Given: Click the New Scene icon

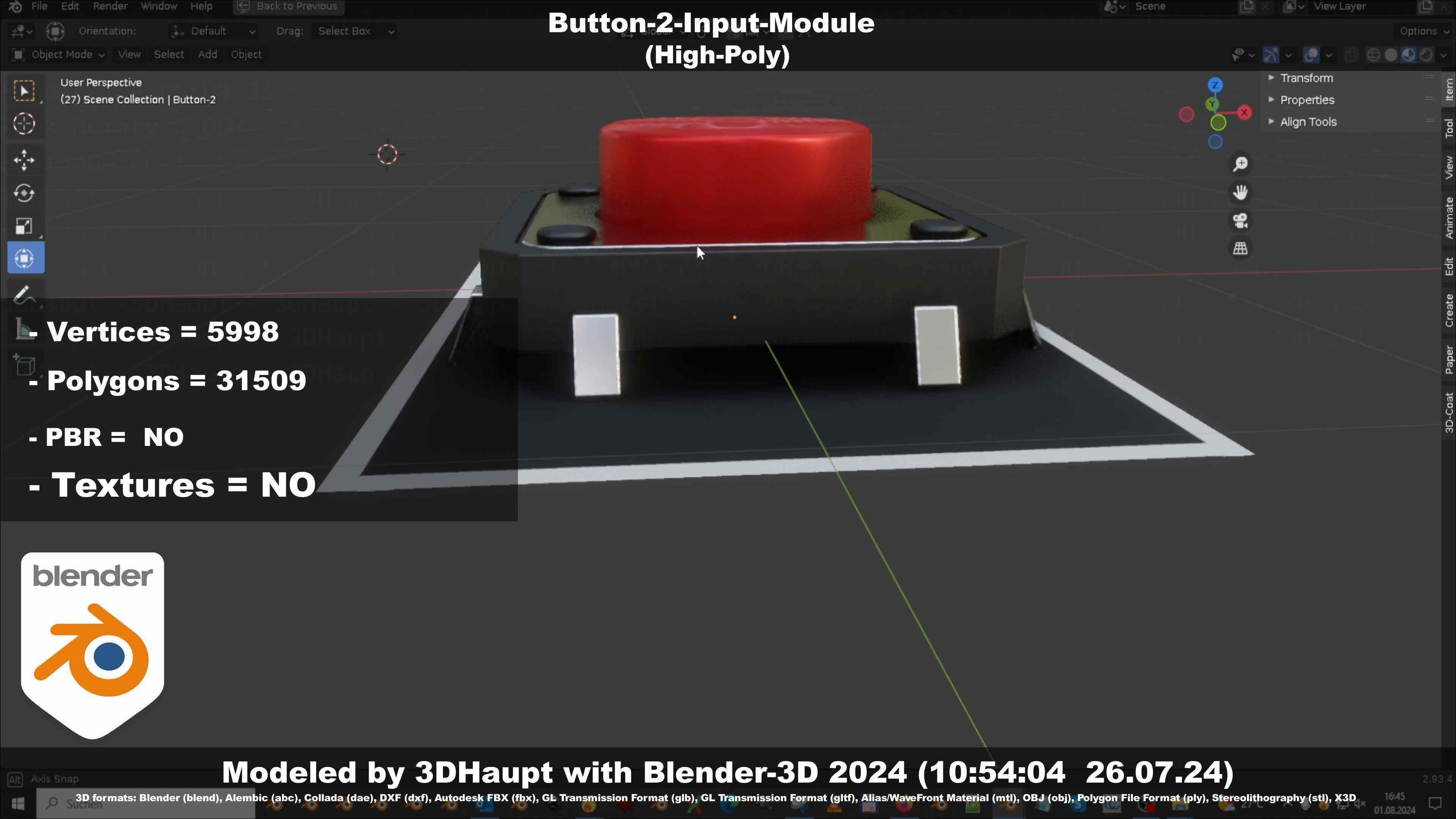Looking at the screenshot, I should point(1246,6).
